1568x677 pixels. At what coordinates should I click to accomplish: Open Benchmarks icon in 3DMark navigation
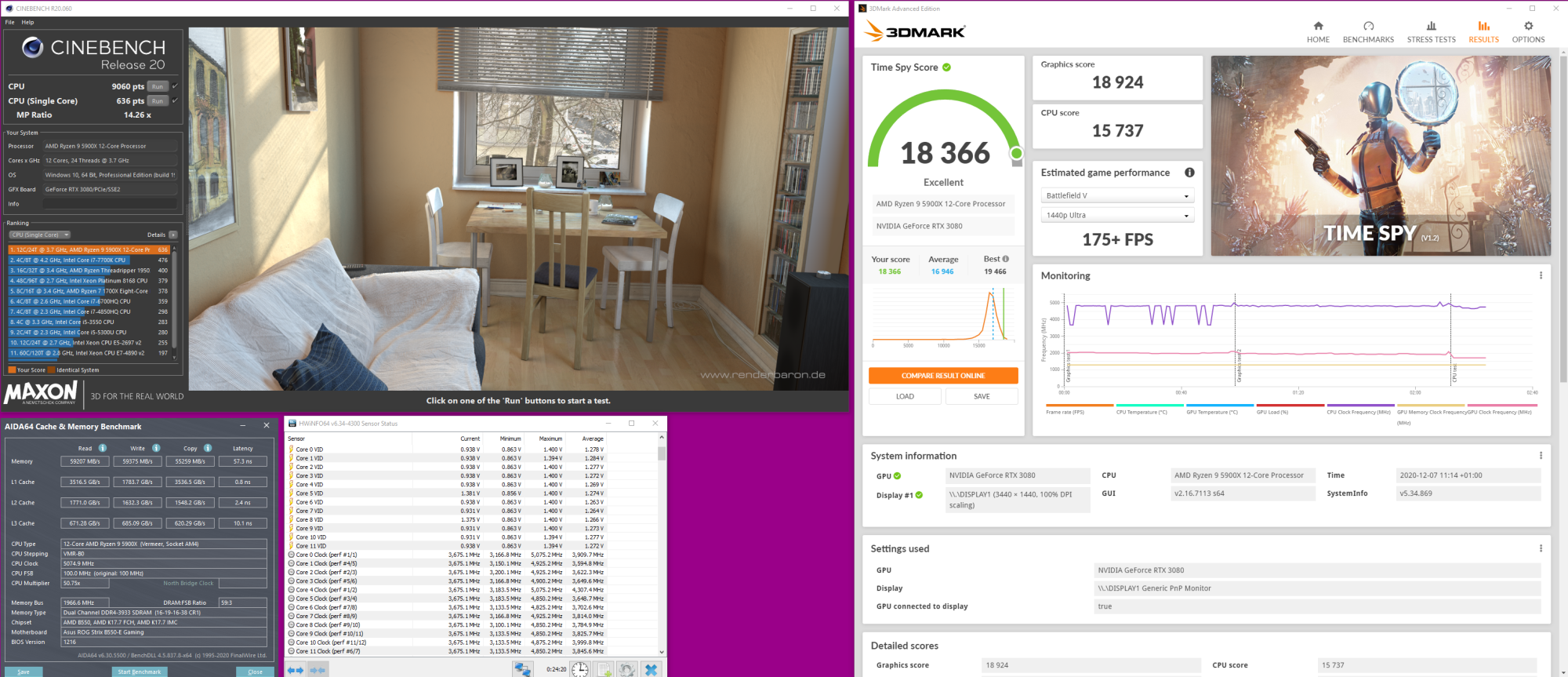[1369, 26]
